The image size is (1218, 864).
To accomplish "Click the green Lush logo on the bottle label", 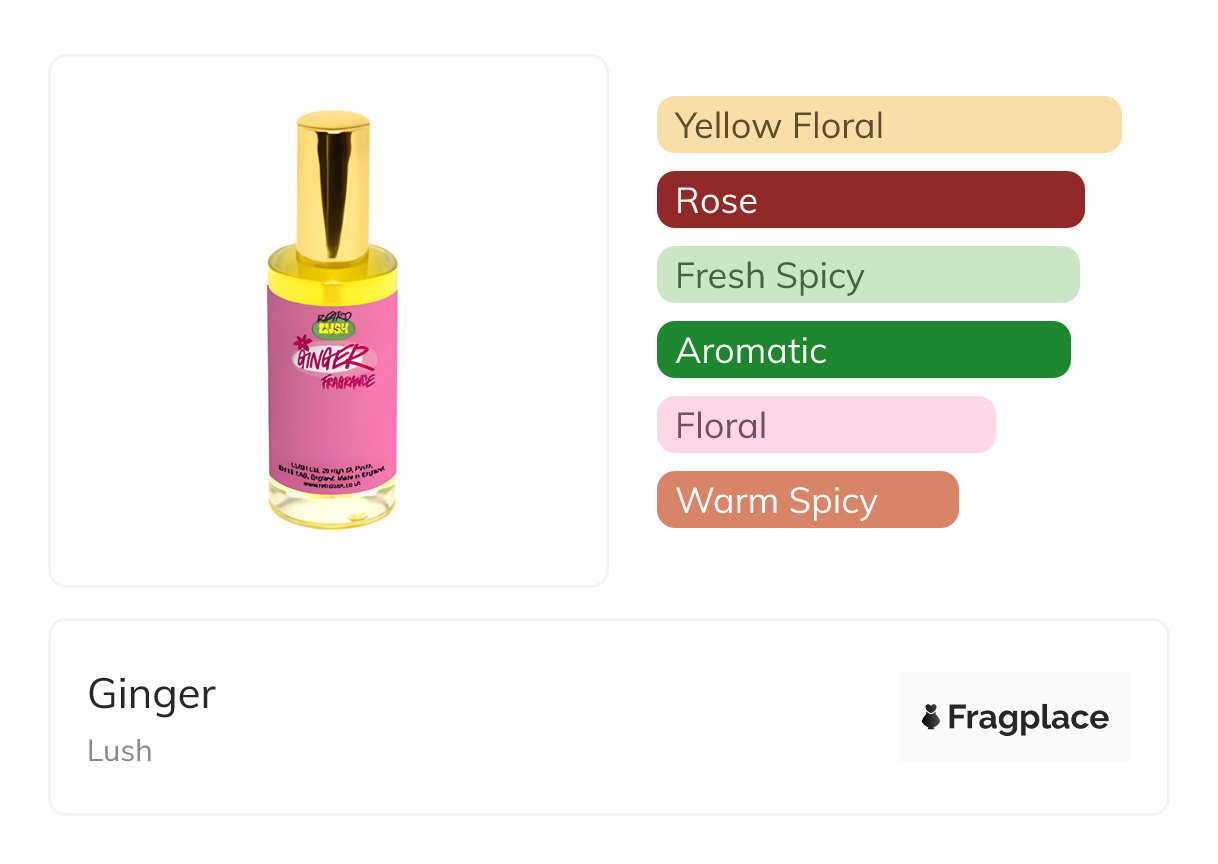I will (x=333, y=327).
